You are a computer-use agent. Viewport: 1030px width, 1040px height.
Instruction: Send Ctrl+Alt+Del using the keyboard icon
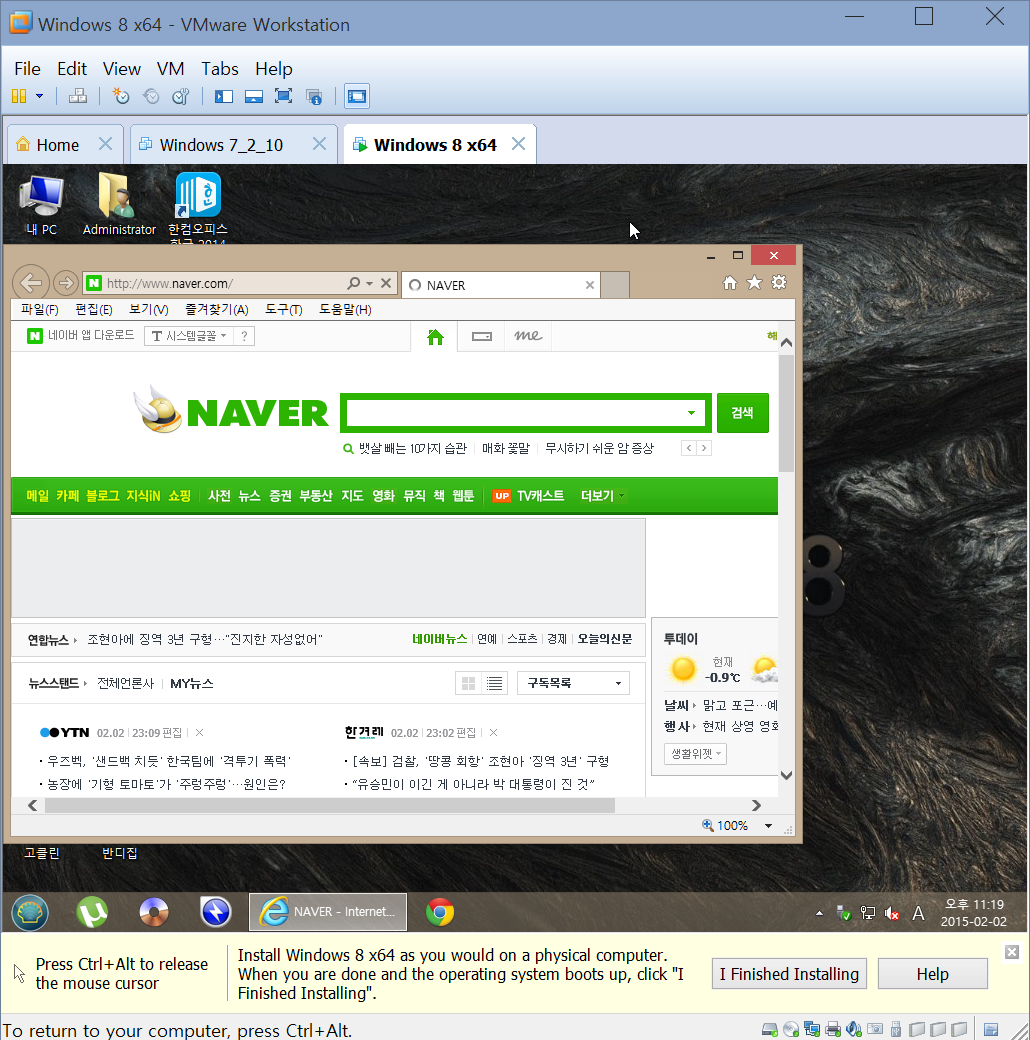[78, 96]
